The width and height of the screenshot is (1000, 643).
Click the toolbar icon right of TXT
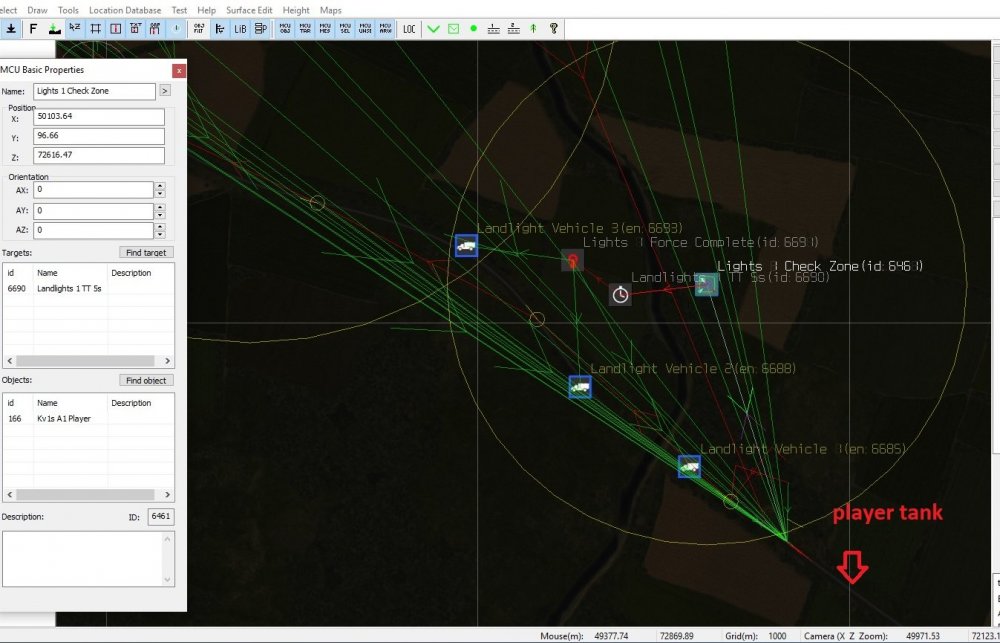click(x=156, y=29)
